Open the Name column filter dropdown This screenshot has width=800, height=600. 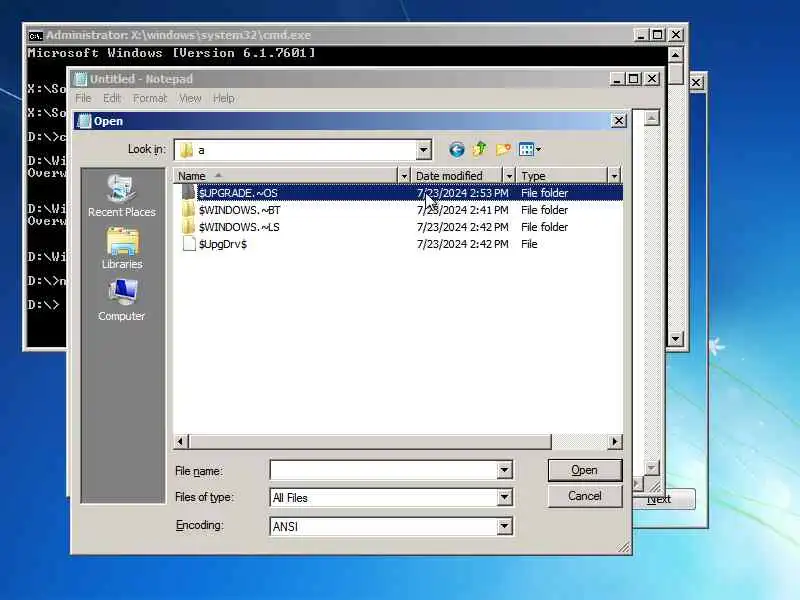pos(404,176)
